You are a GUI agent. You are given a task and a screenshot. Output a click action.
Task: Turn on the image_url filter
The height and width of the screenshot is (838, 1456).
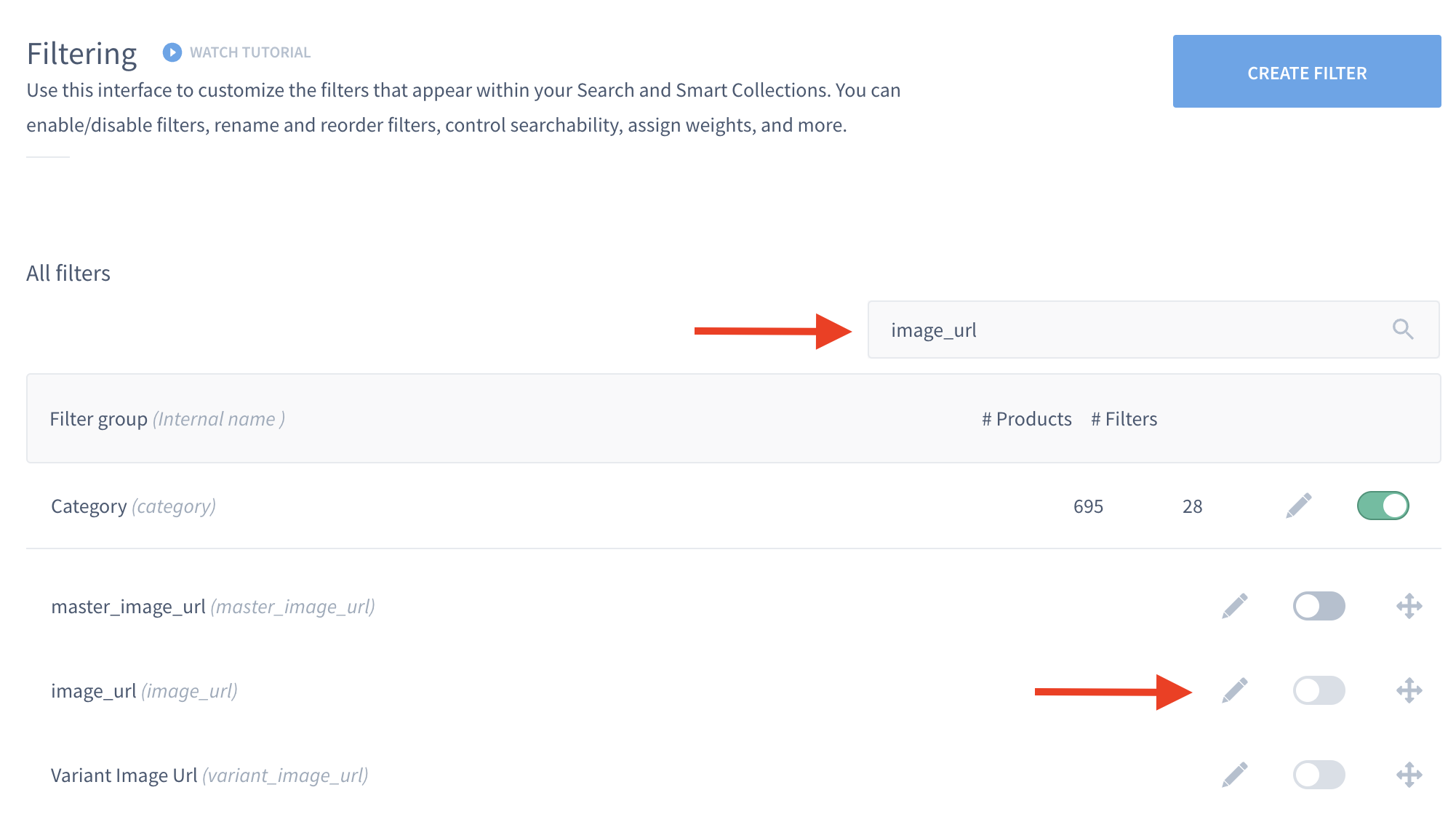point(1319,690)
